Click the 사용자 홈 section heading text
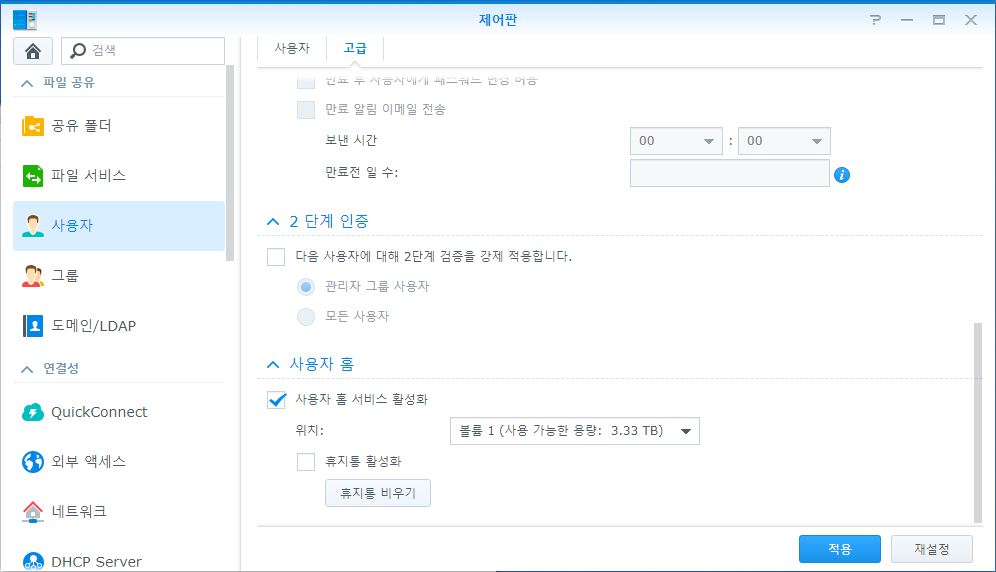Image resolution: width=996 pixels, height=572 pixels. pyautogui.click(x=321, y=364)
